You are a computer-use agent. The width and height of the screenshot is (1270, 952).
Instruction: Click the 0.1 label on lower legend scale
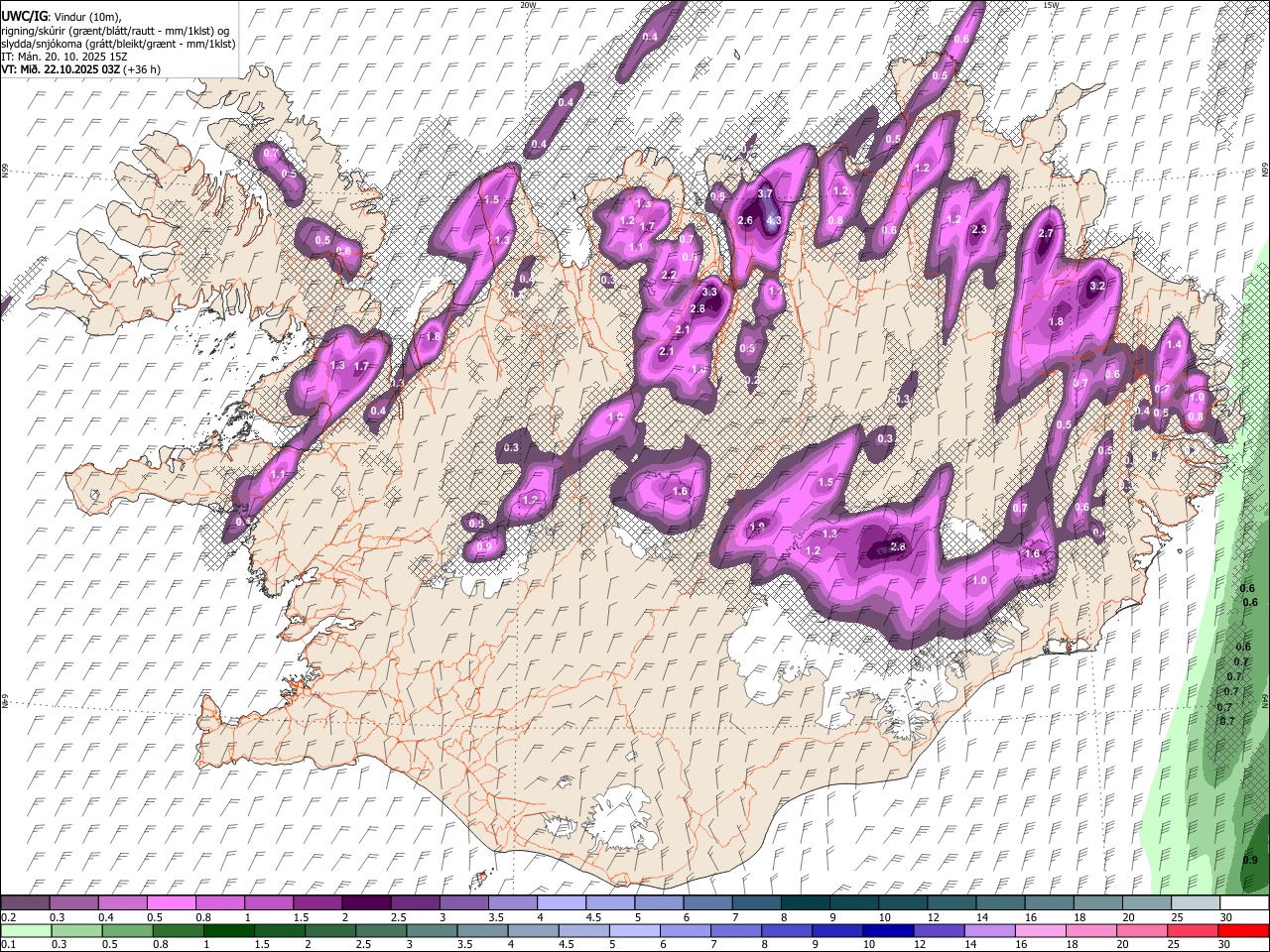click(x=8, y=945)
